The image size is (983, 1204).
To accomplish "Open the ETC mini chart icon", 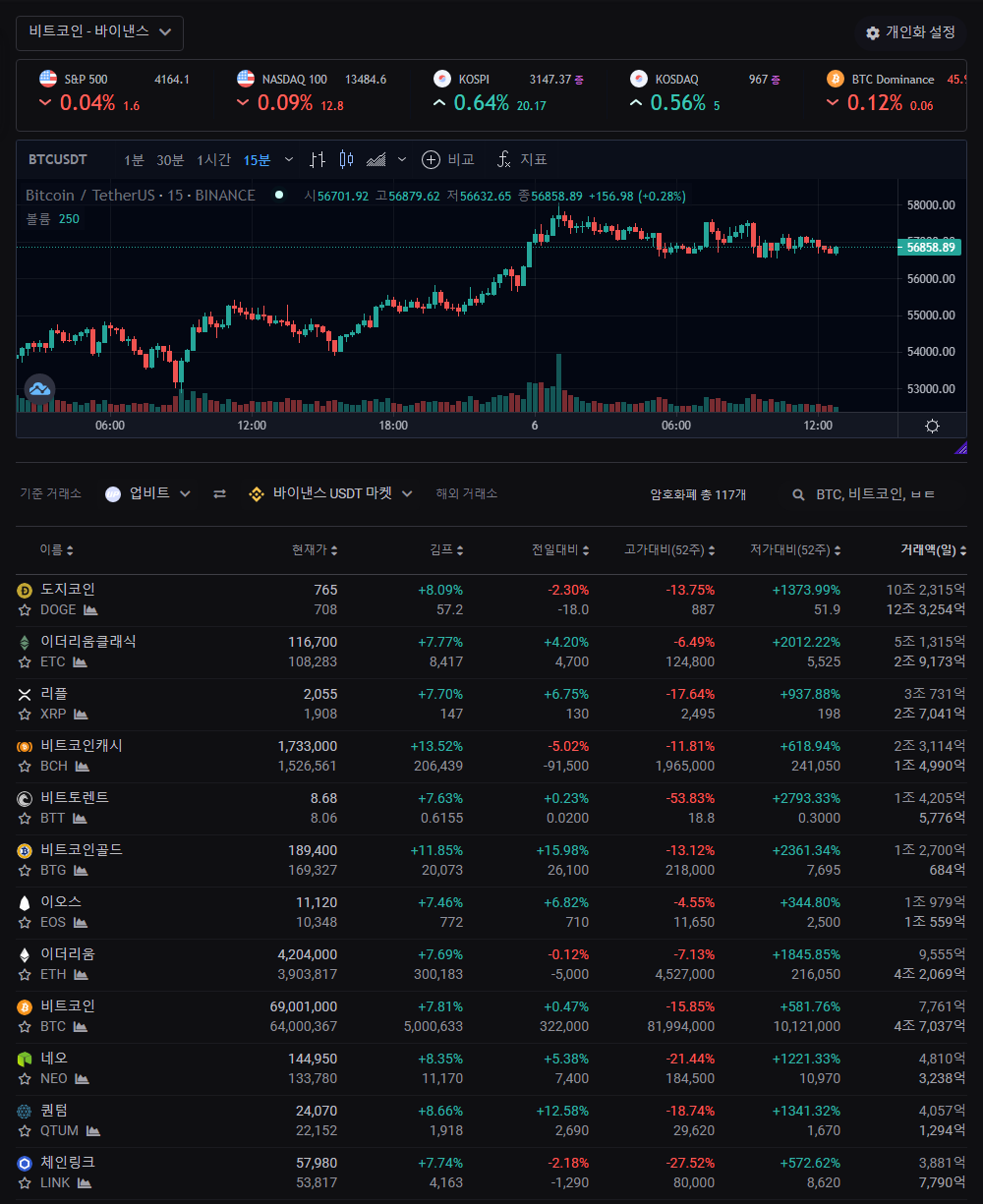I will (81, 661).
